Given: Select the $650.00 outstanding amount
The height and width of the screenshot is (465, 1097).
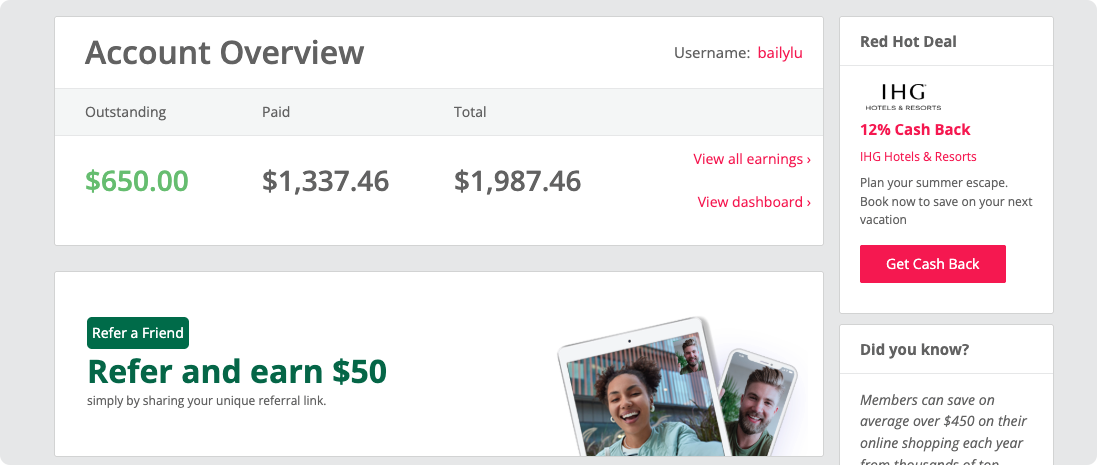Looking at the screenshot, I should 137,181.
